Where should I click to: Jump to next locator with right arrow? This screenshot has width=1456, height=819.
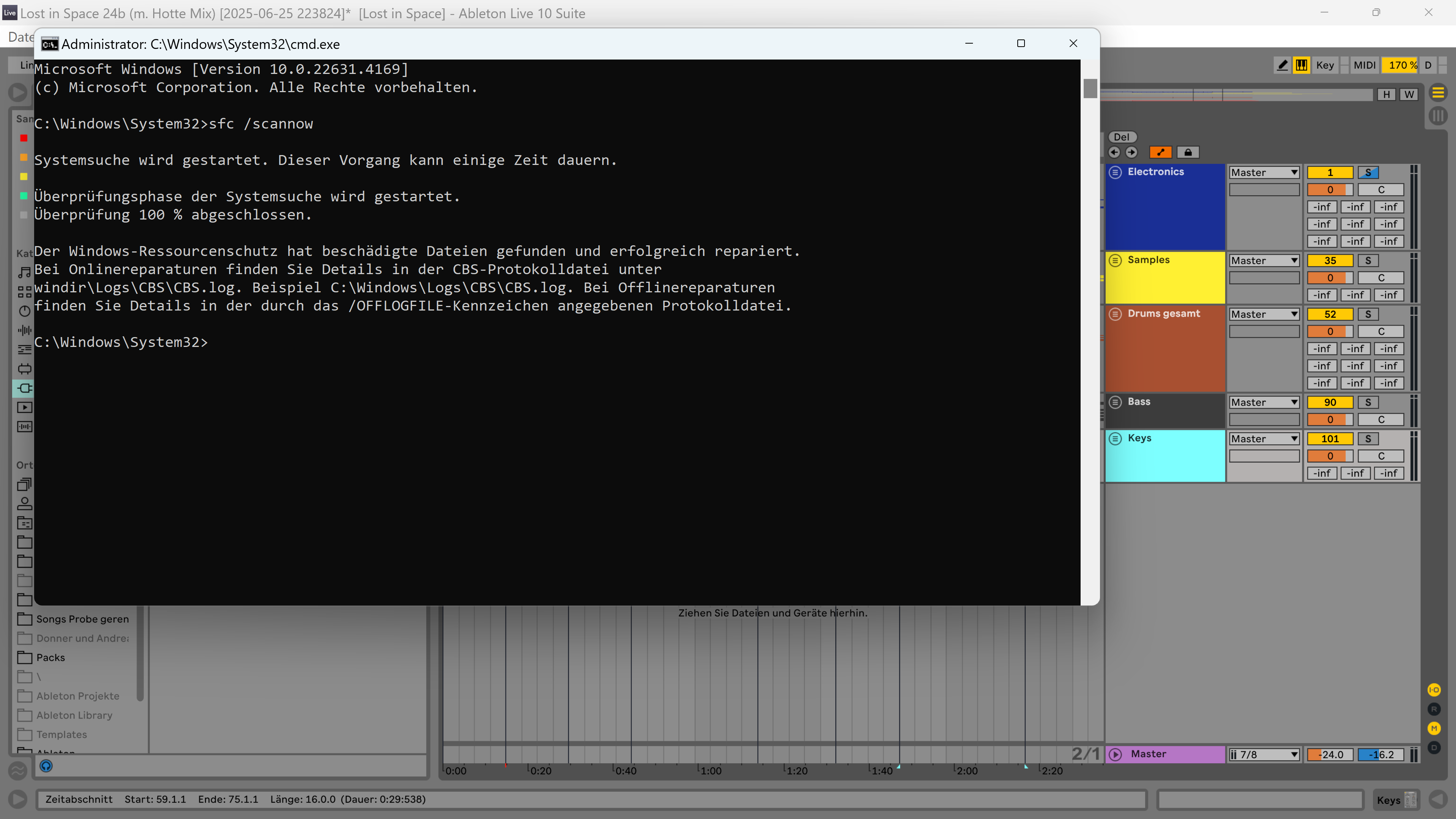[1131, 152]
